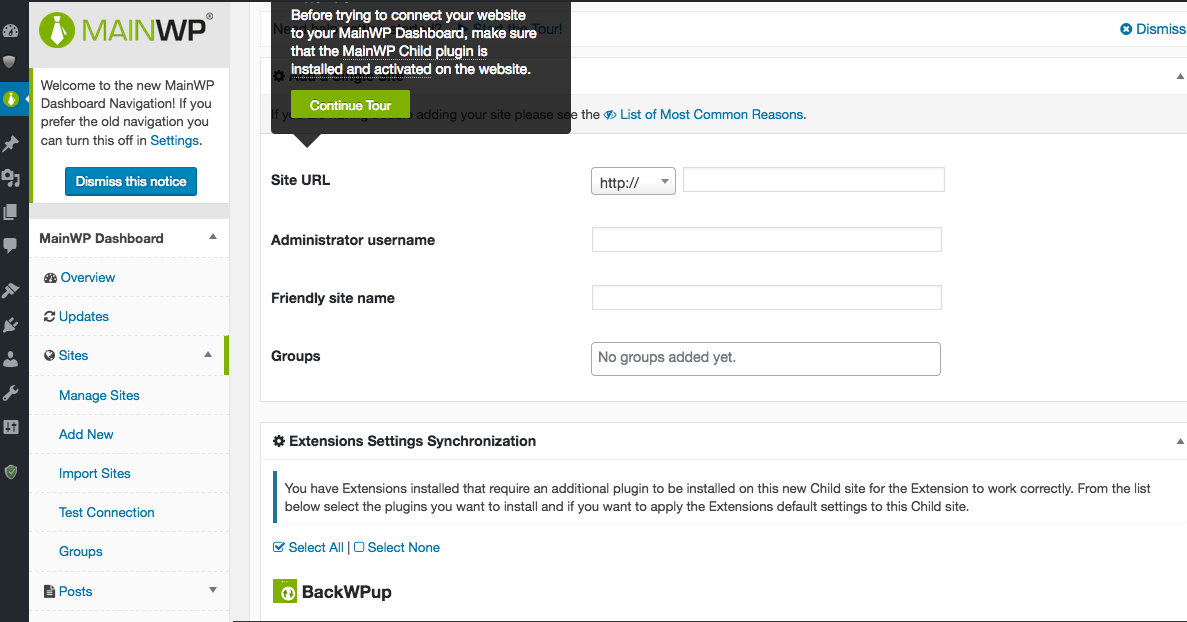This screenshot has height=622, width=1187.
Task: Open the Media icon in admin sidebar
Action: click(x=11, y=178)
